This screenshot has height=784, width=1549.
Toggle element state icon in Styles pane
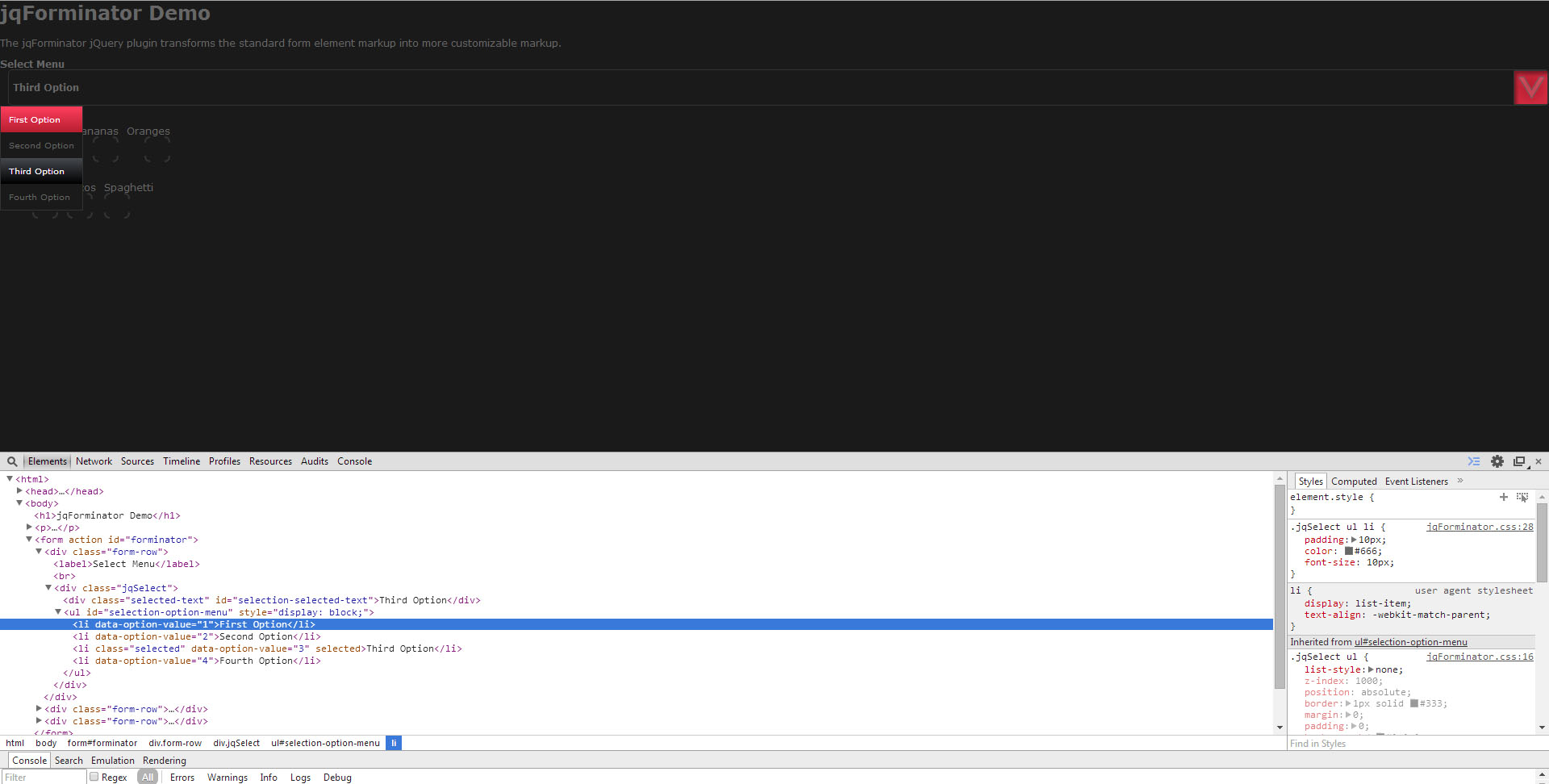1522,498
